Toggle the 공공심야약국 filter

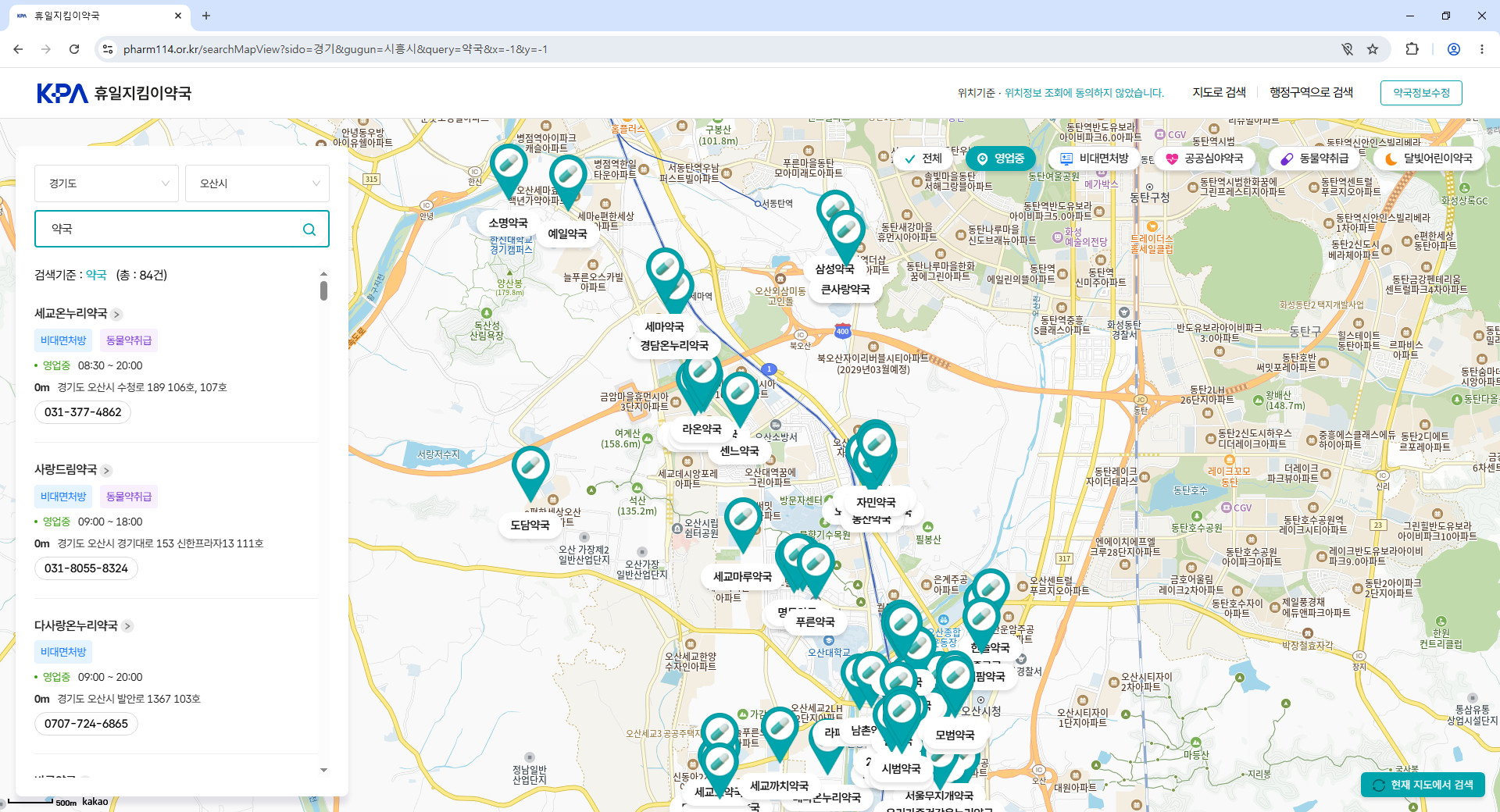(1205, 158)
